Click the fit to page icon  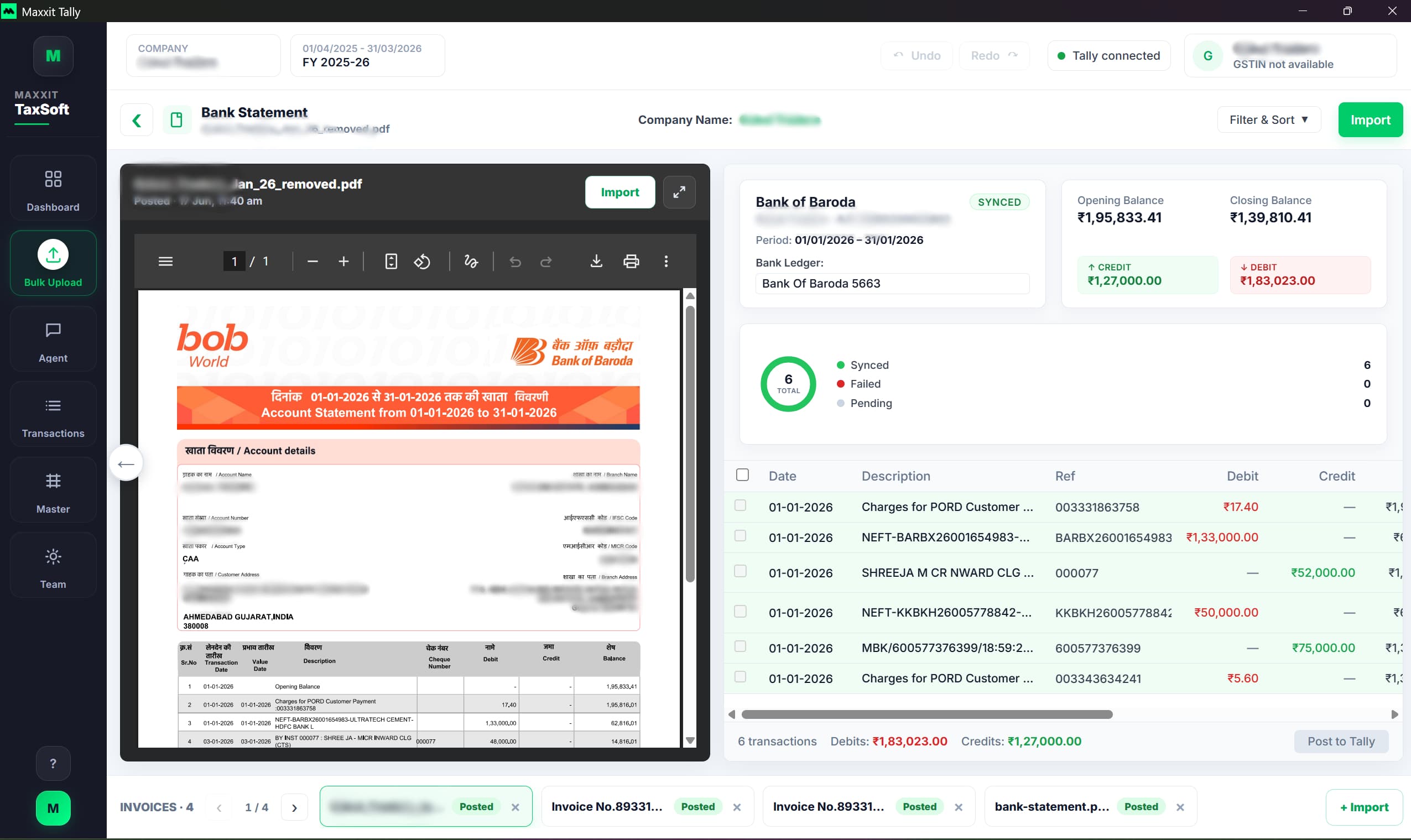(x=391, y=262)
